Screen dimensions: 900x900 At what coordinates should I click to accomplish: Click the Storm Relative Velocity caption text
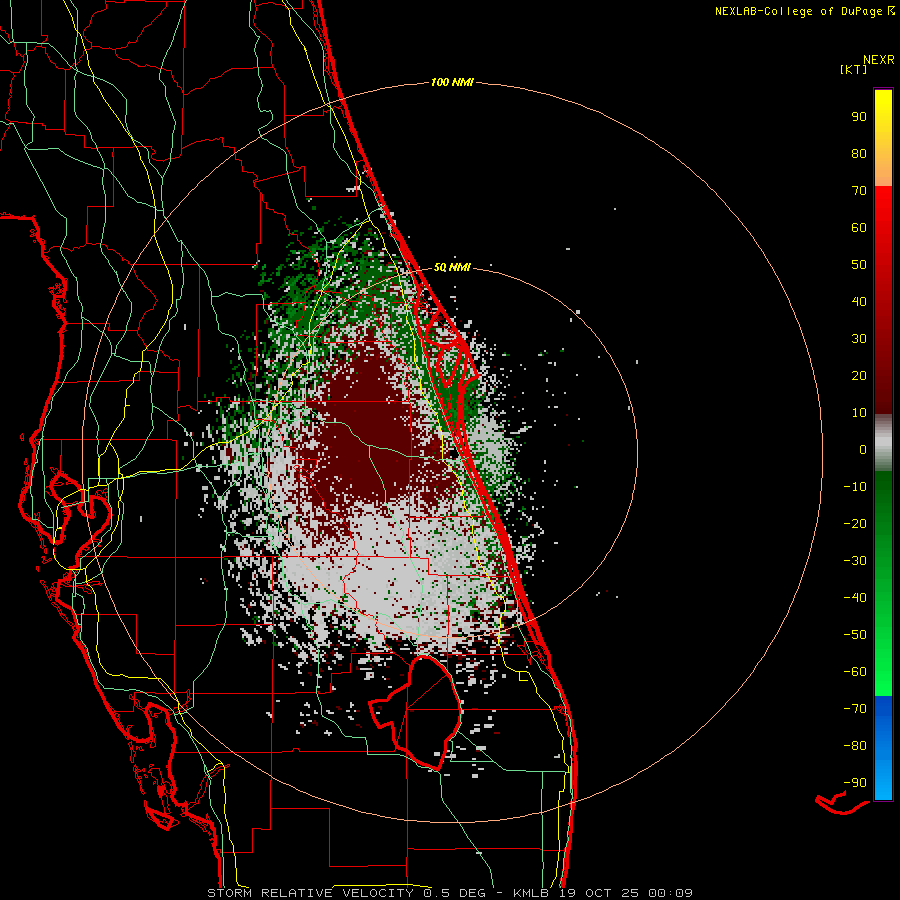[x=449, y=893]
